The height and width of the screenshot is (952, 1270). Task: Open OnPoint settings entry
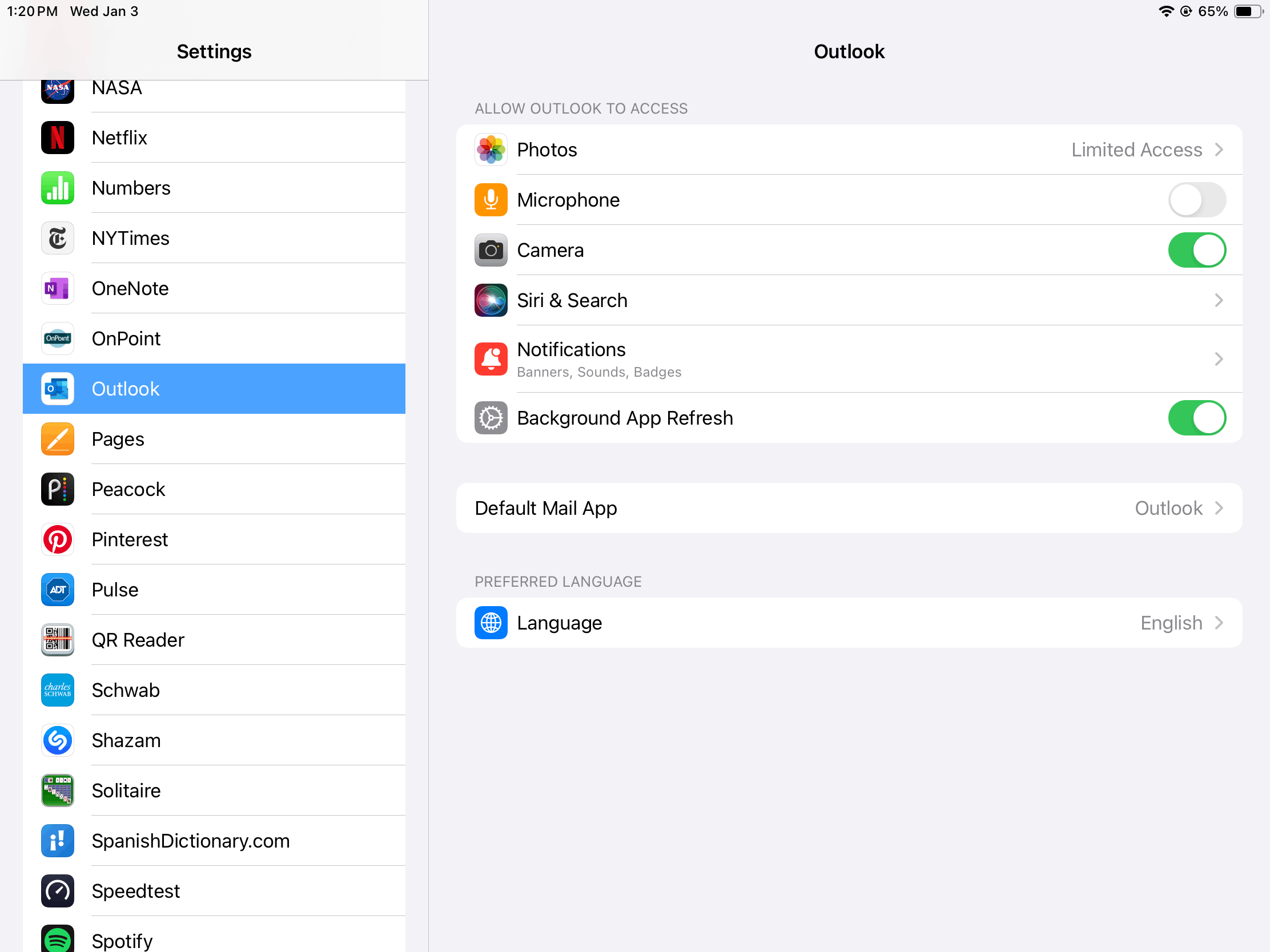coord(214,338)
